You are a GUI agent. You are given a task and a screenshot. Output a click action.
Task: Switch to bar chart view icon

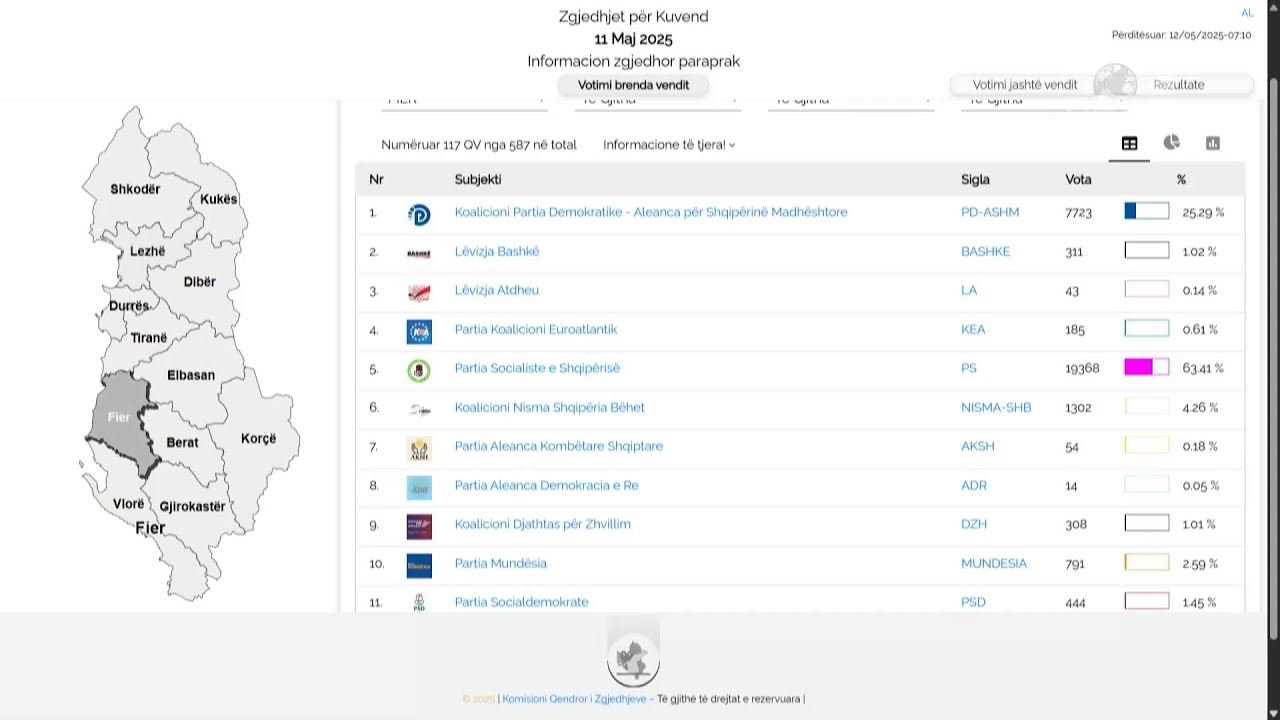coord(1213,144)
